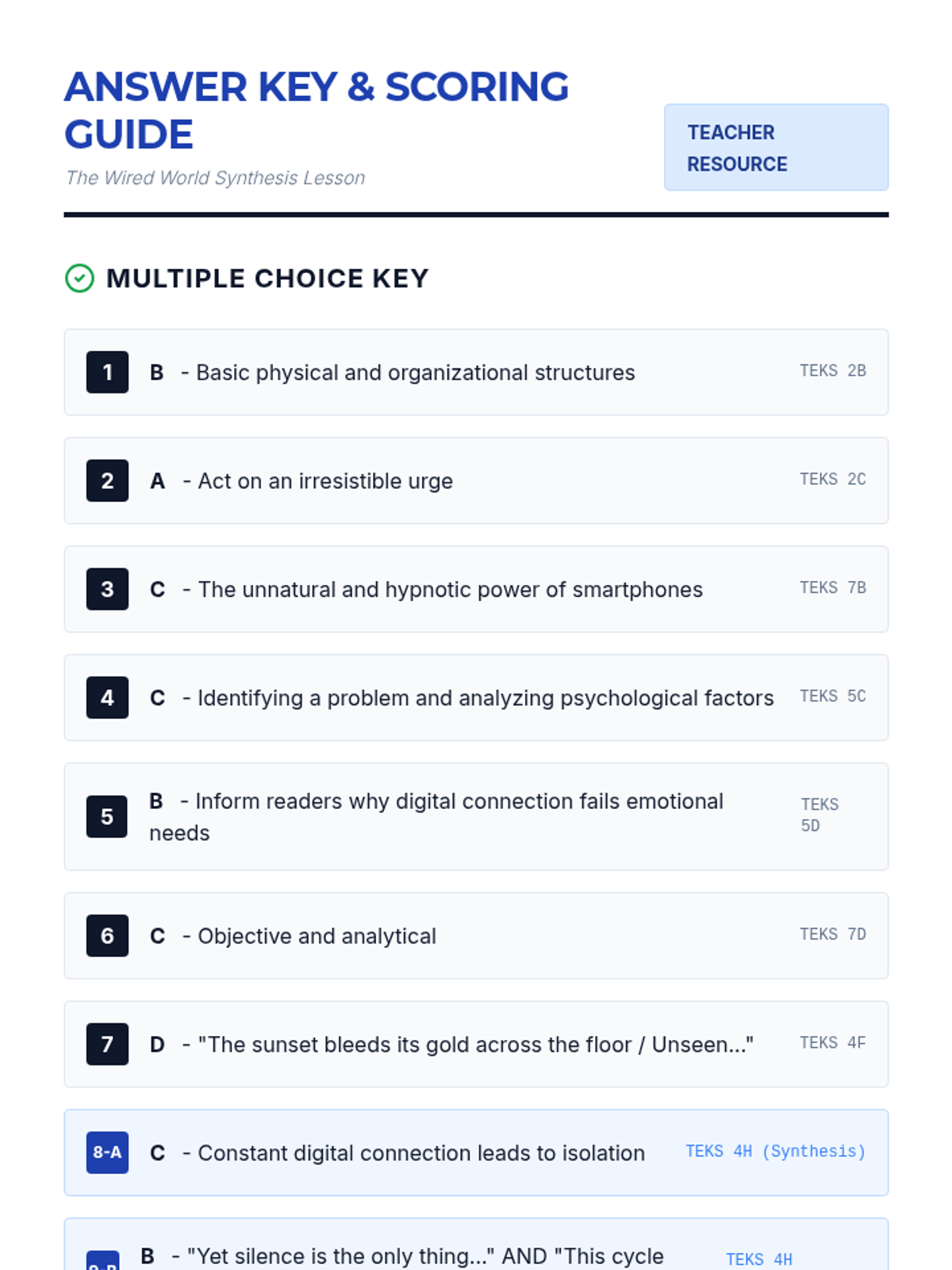Viewport: 952px width, 1270px height.
Task: Click the Answer Key & Scoring Guide title
Action: (x=316, y=110)
